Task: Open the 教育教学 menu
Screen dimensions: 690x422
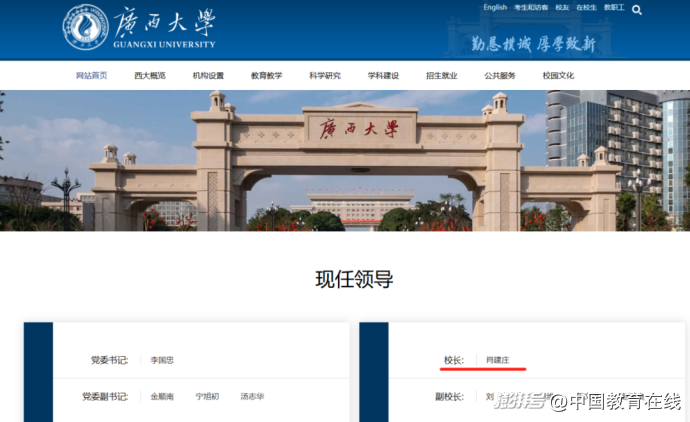Action: [266, 76]
